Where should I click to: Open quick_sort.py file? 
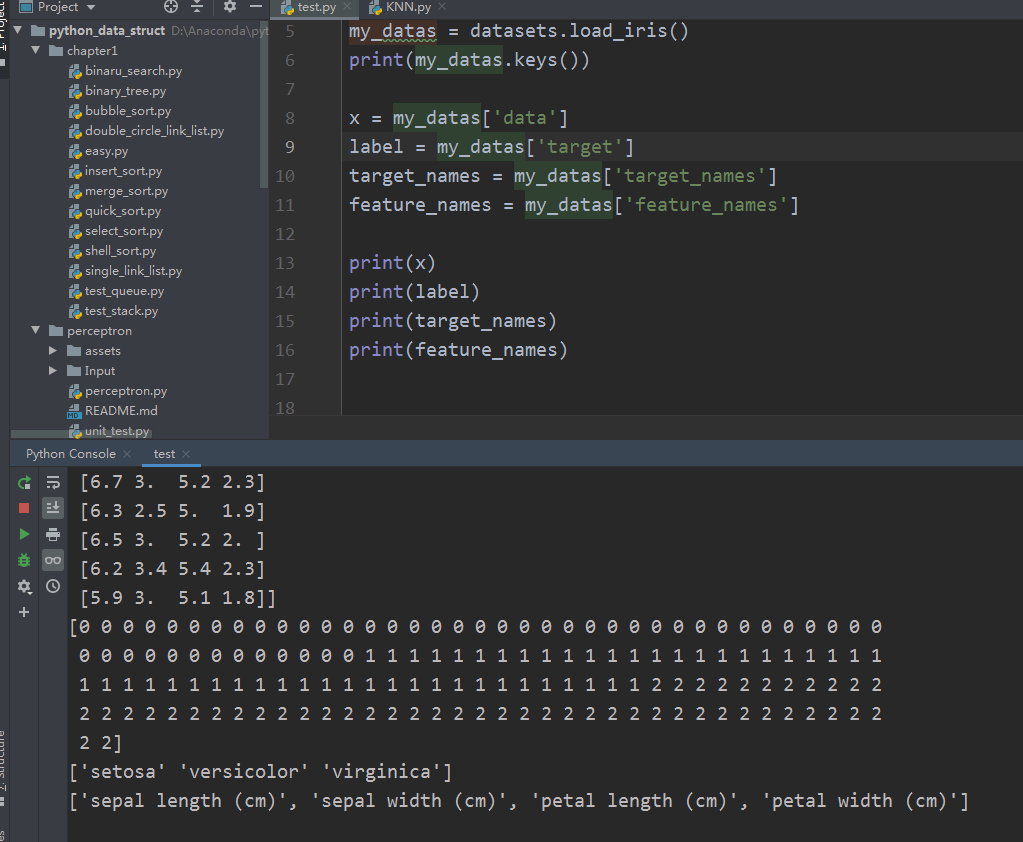point(123,211)
